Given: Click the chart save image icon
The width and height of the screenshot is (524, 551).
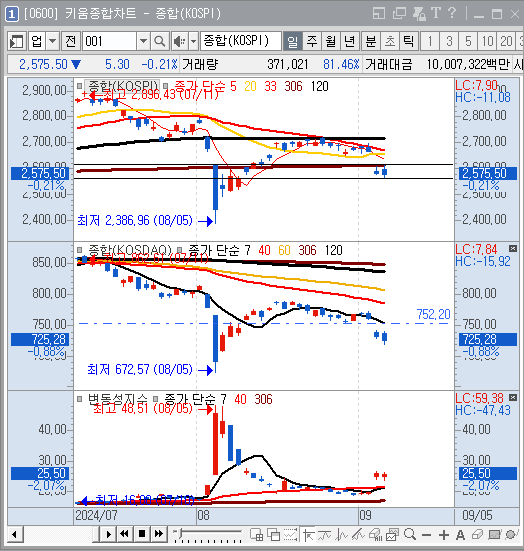Looking at the screenshot, I should tap(392, 535).
